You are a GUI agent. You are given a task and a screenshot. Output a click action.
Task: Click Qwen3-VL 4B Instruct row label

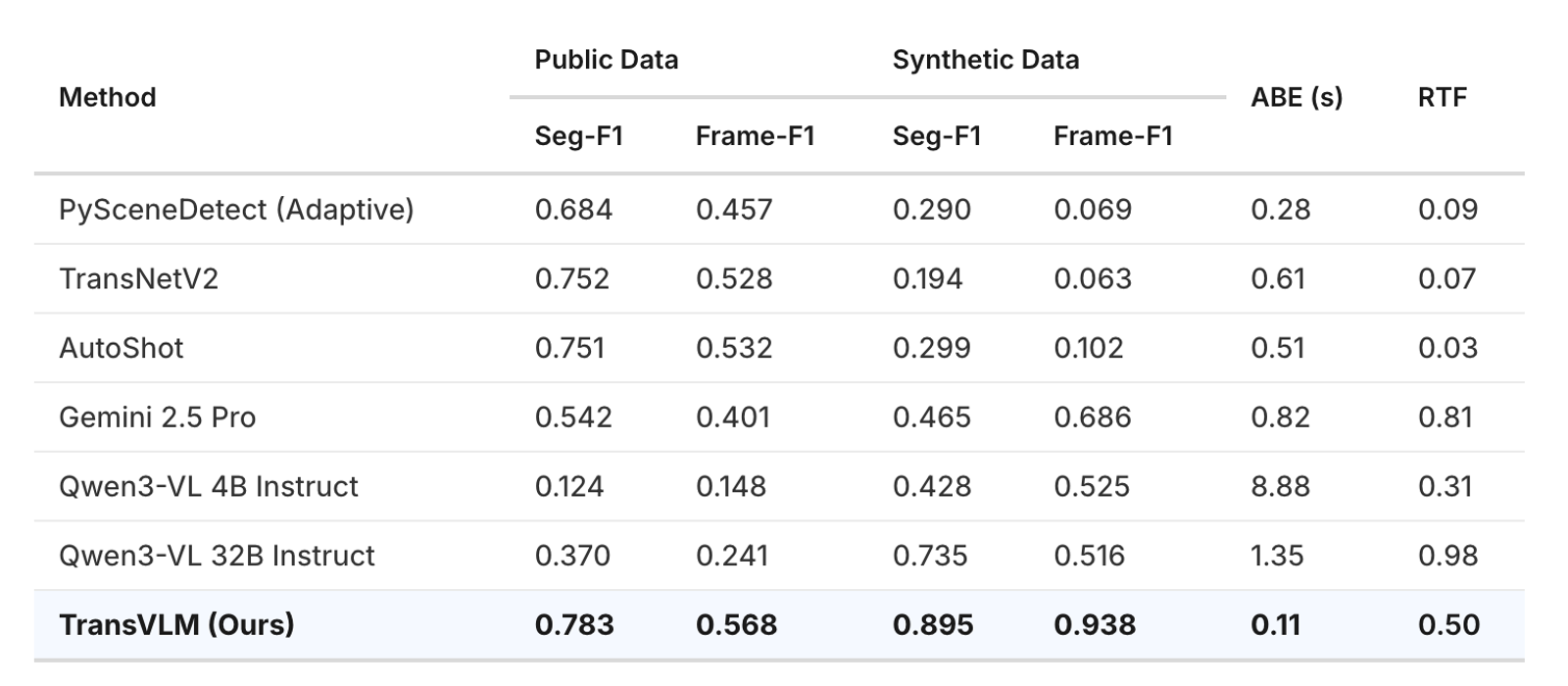pyautogui.click(x=208, y=486)
